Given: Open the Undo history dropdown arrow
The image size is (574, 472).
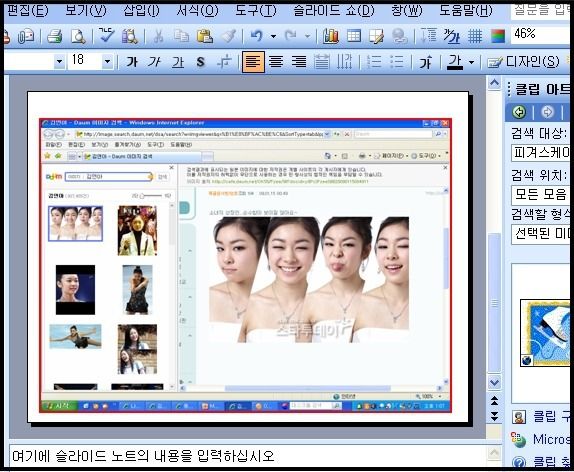Looking at the screenshot, I should tap(273, 36).
